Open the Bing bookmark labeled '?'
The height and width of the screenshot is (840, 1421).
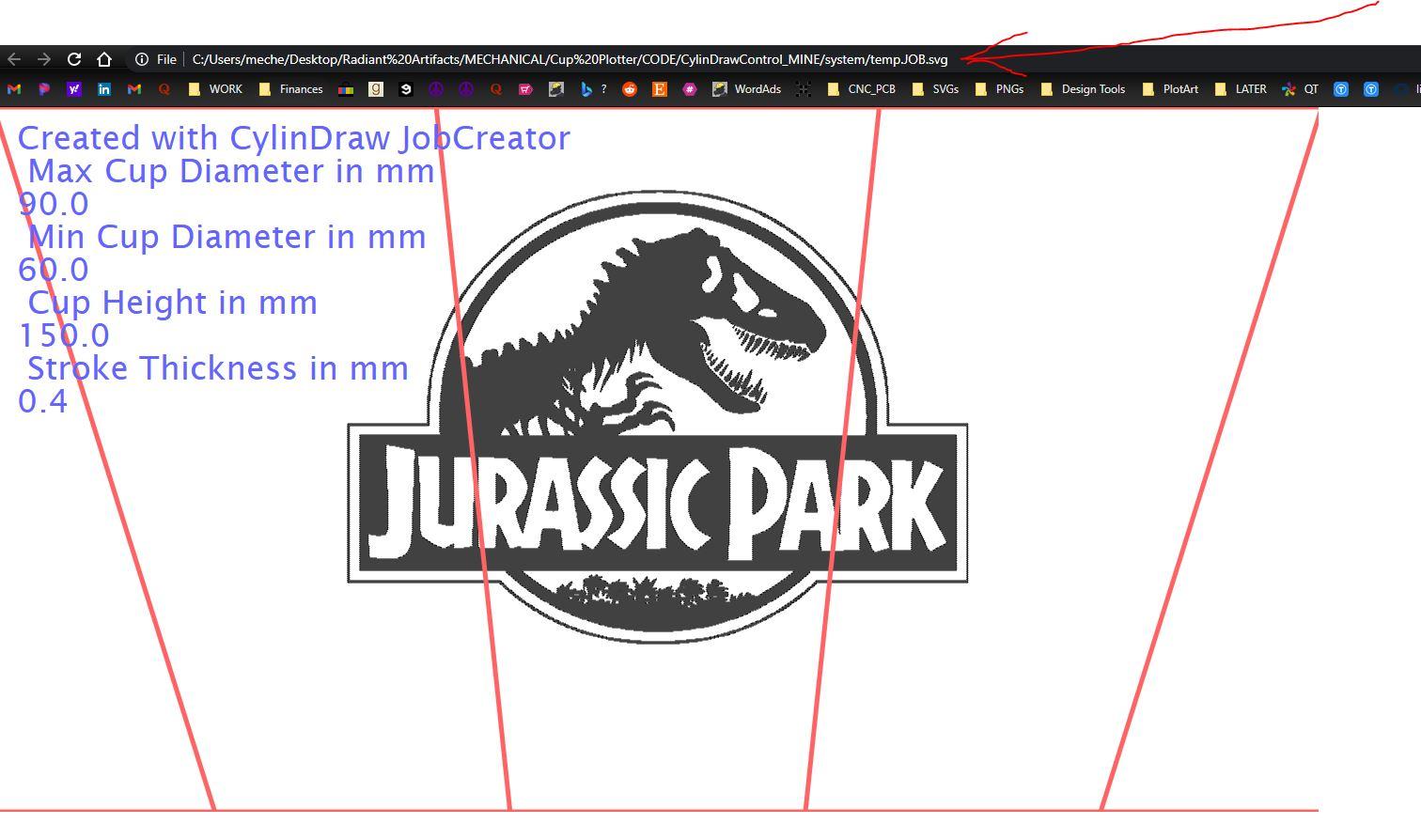pos(593,89)
